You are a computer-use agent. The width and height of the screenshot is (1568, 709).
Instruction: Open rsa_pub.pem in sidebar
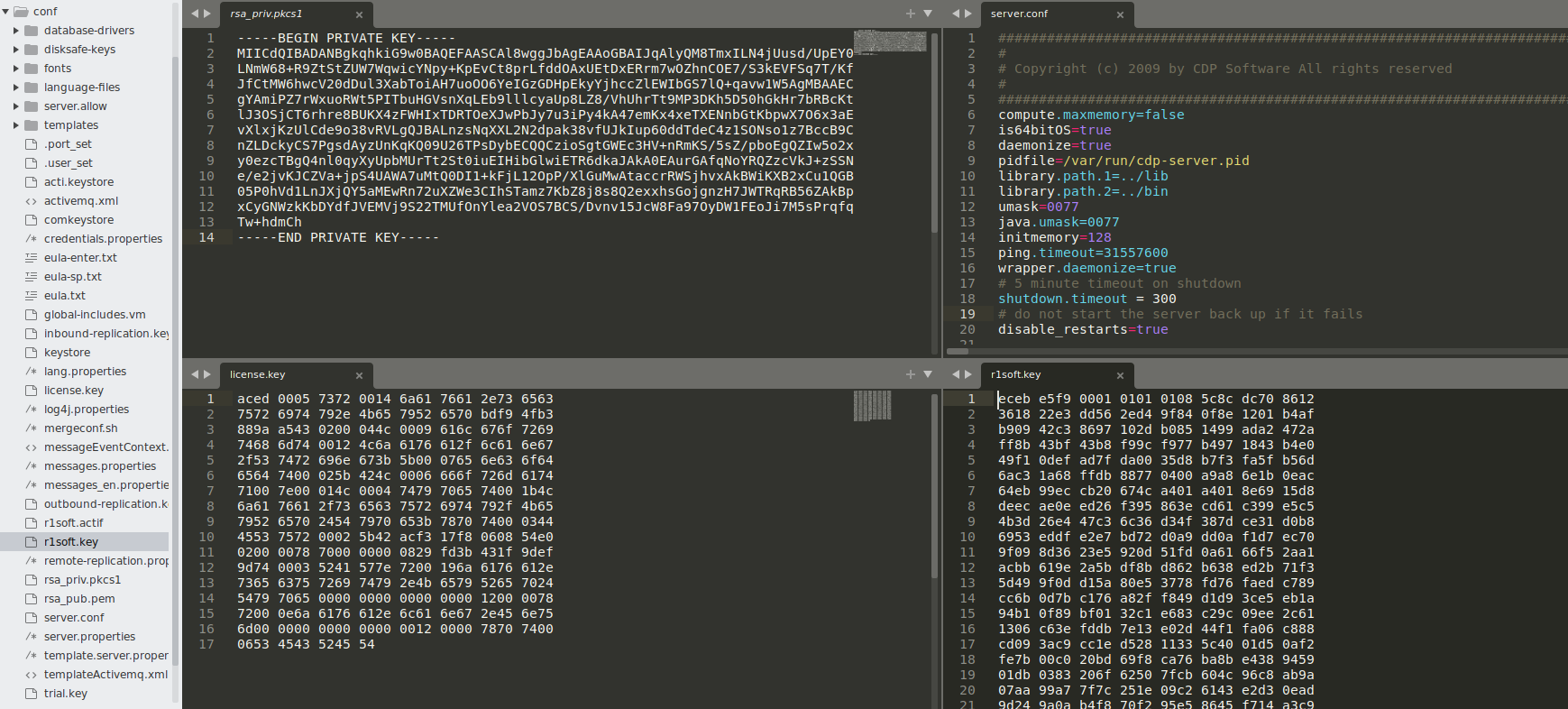(79, 599)
